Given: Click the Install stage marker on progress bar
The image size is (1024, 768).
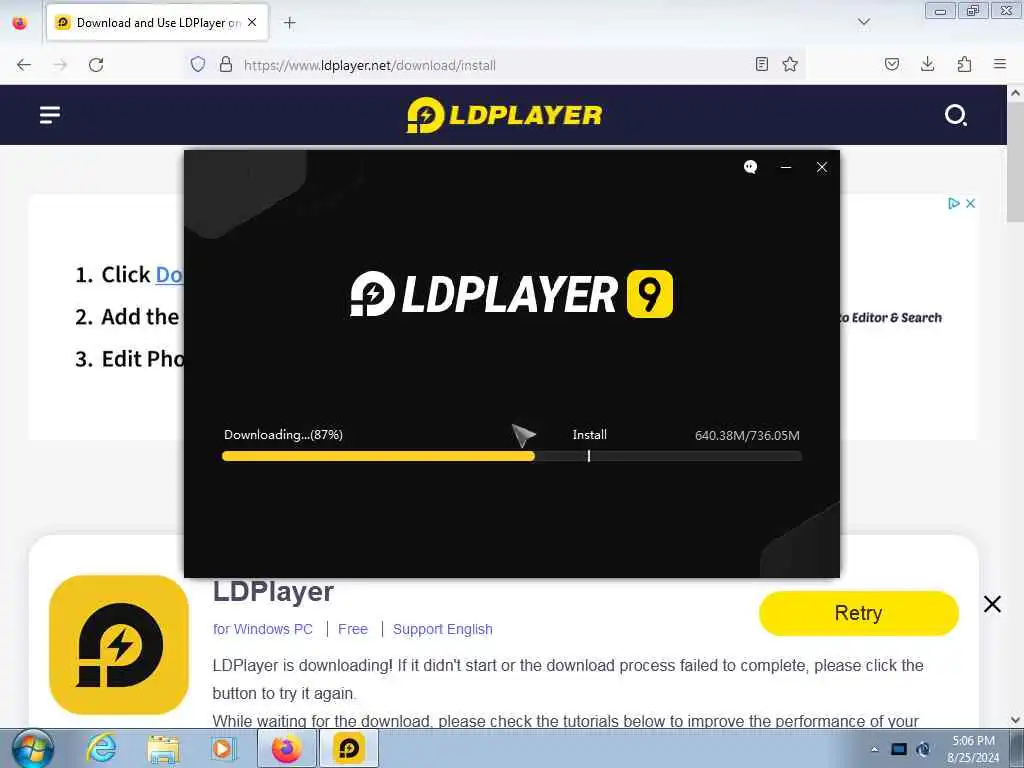Looking at the screenshot, I should click(x=588, y=456).
